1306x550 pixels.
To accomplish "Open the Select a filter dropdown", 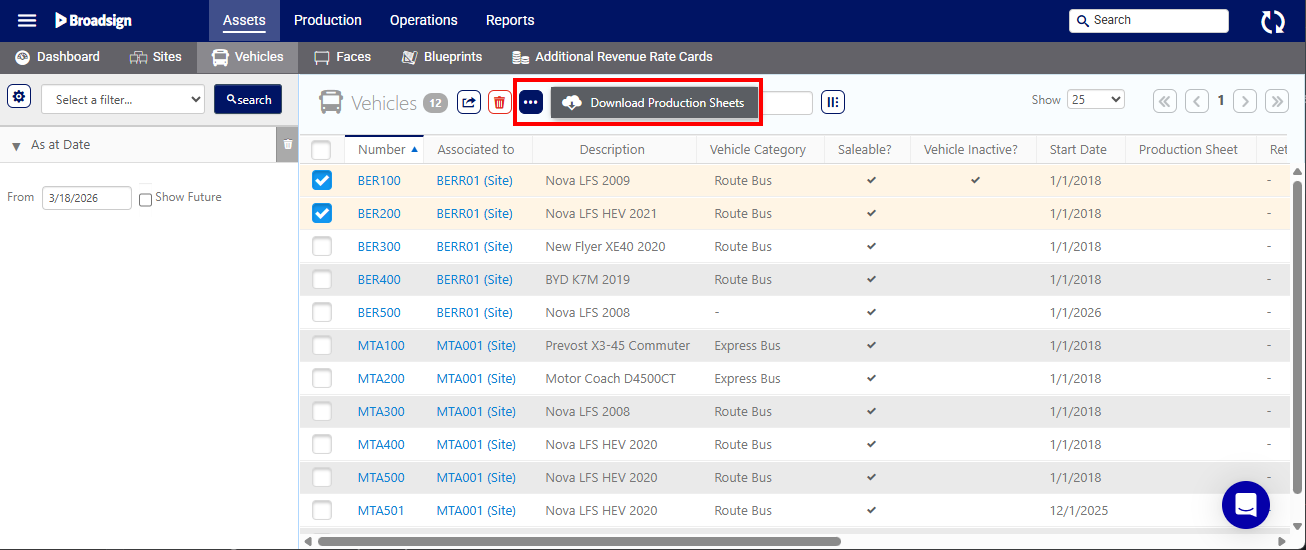I will coord(122,99).
